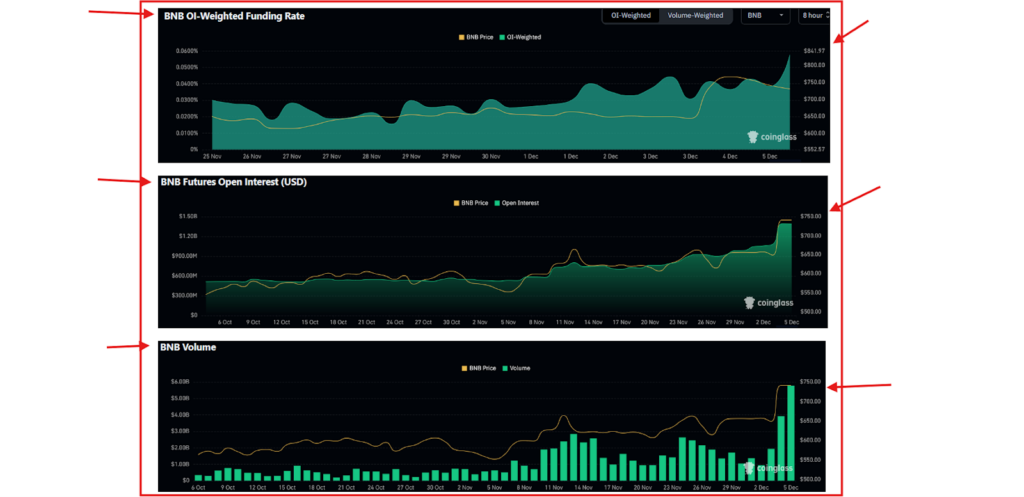Image resolution: width=1024 pixels, height=497 pixels.
Task: Toggle BNB Price legend in Open Interest chart
Action: [x=471, y=203]
